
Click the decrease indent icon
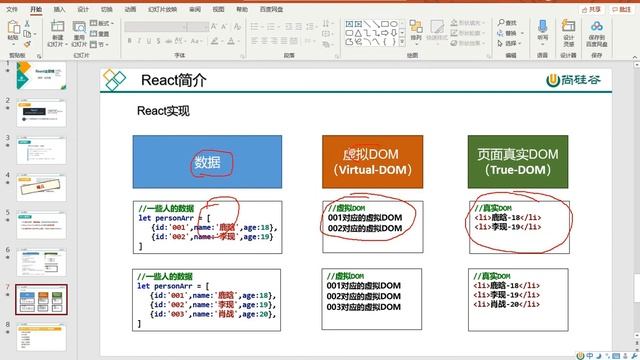pos(289,27)
